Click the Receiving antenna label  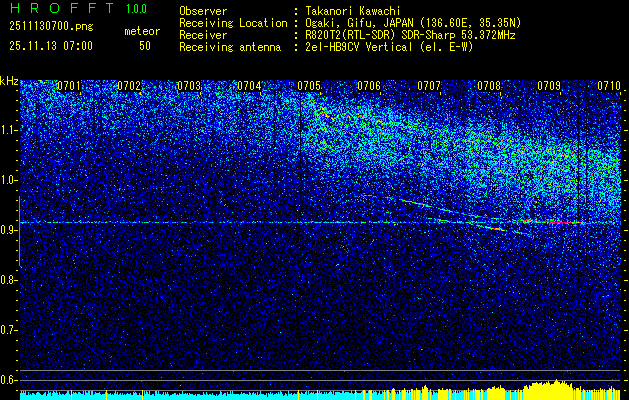[x=230, y=47]
